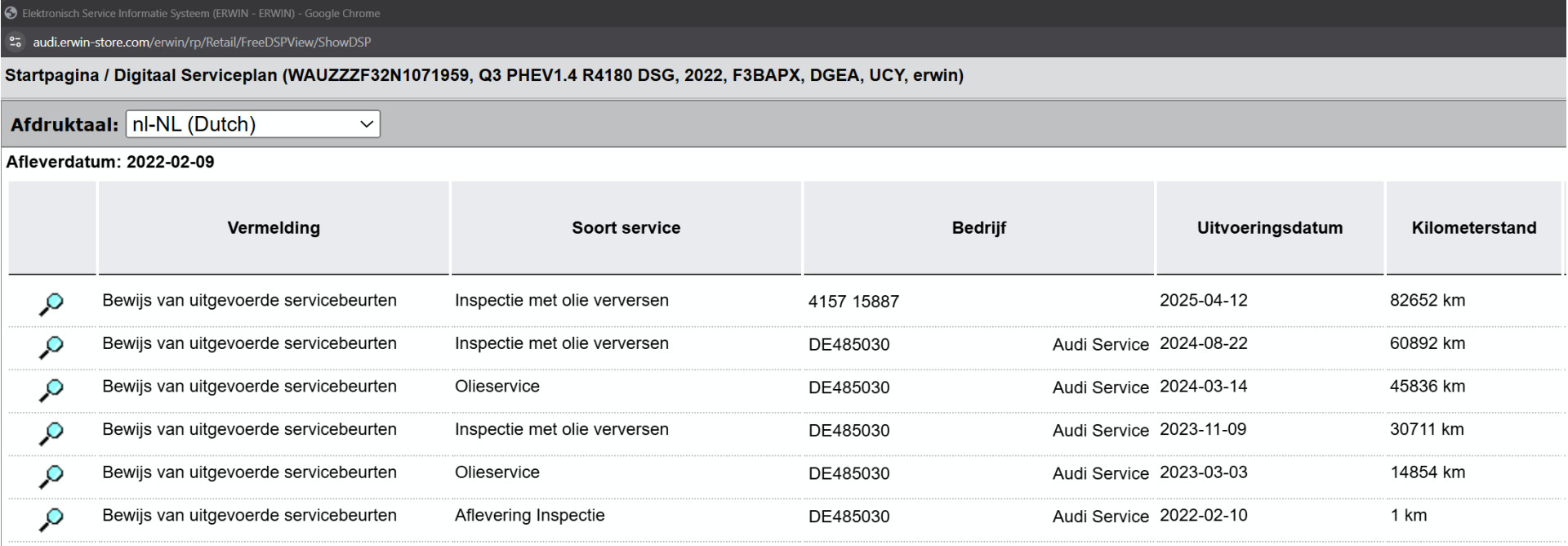Screen dimensions: 1568x546
Task: Click the Chrome window icon in title bar
Action: (x=11, y=13)
